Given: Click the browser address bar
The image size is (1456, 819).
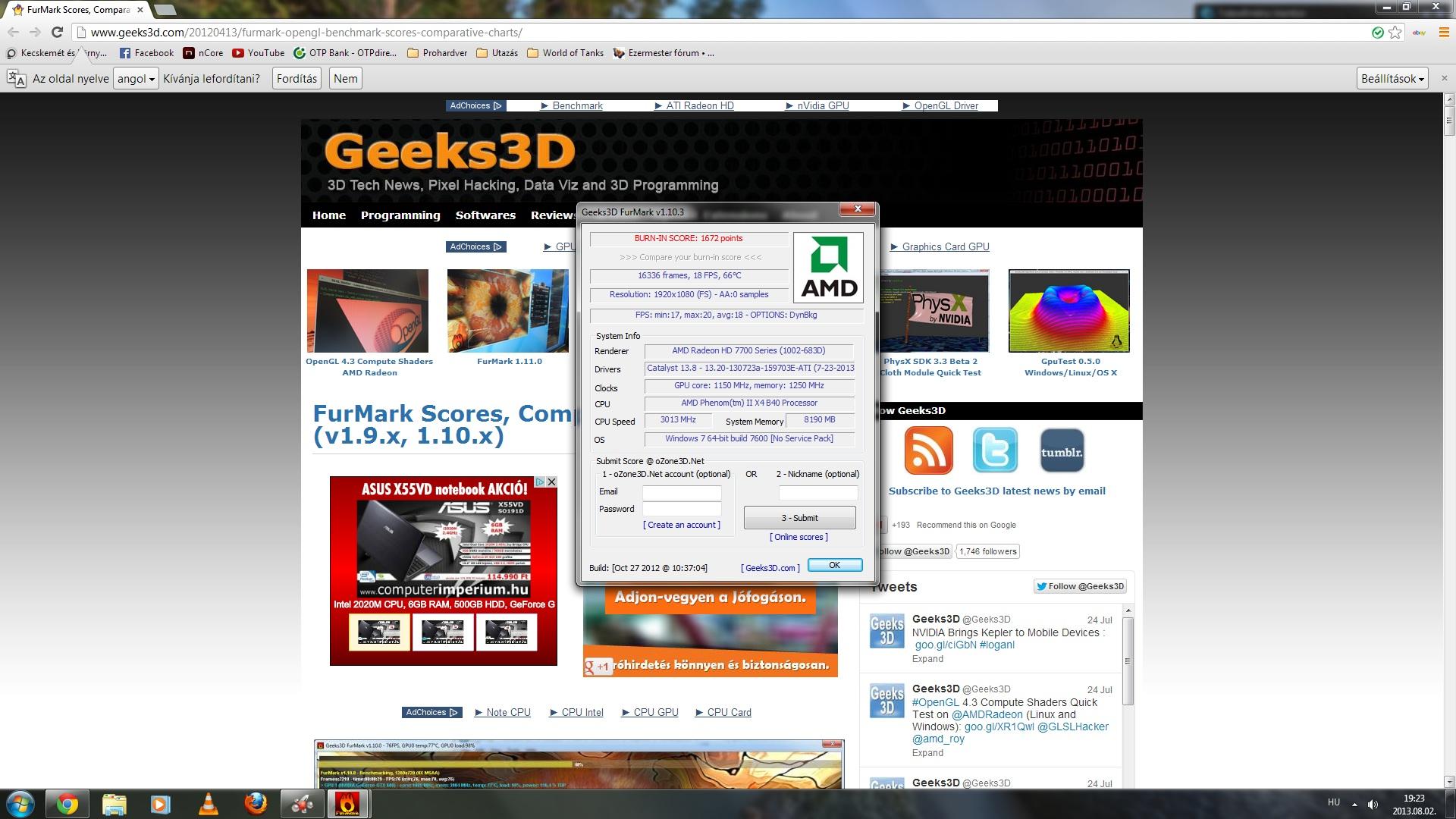Looking at the screenshot, I should click(x=720, y=33).
